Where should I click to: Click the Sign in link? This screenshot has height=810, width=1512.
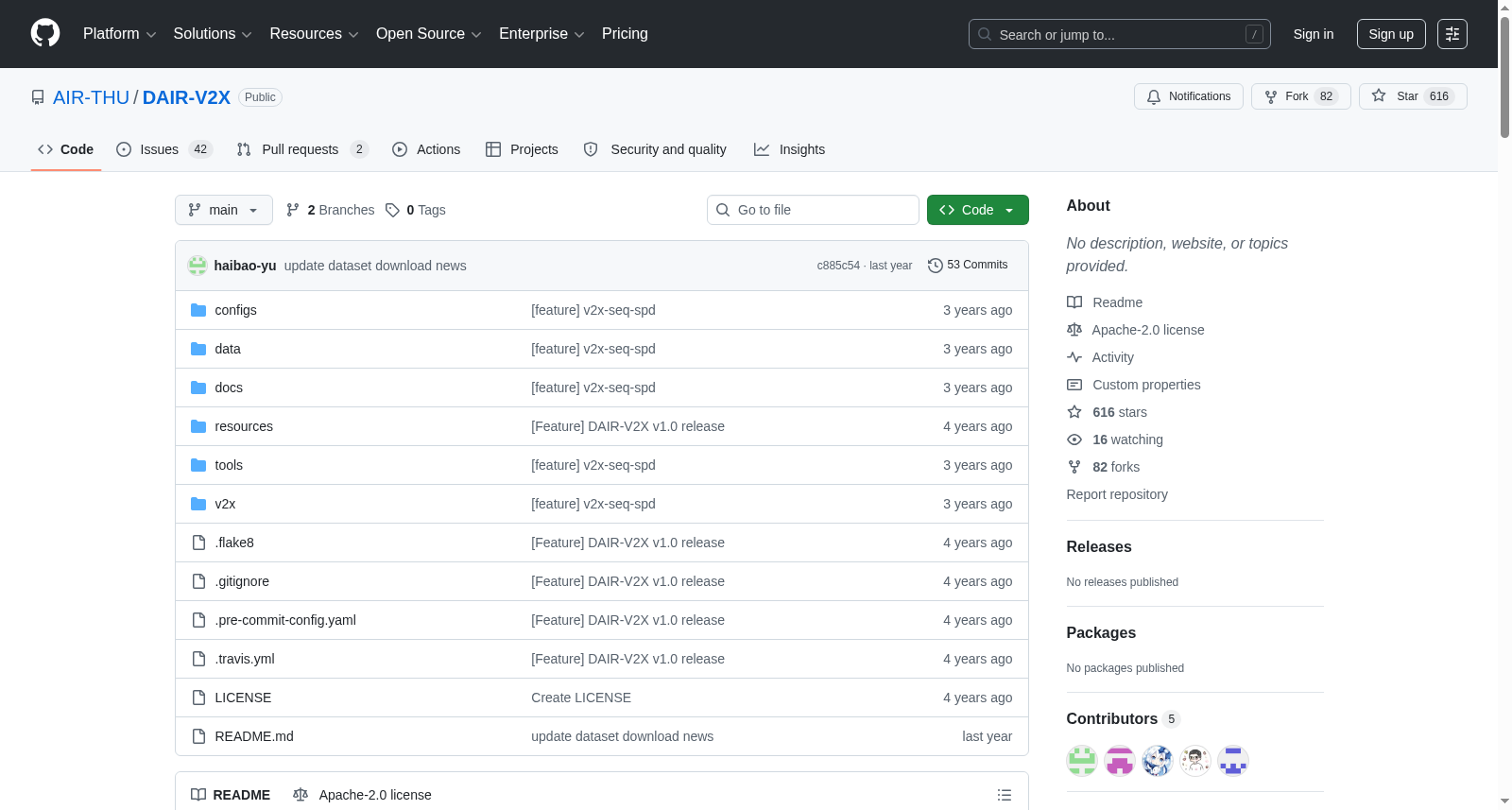[1314, 34]
